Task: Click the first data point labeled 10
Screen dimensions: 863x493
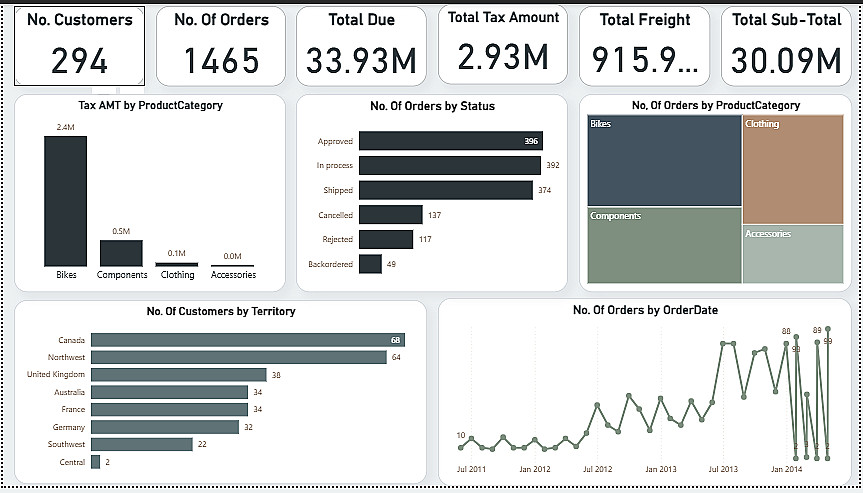Action: (x=461, y=447)
